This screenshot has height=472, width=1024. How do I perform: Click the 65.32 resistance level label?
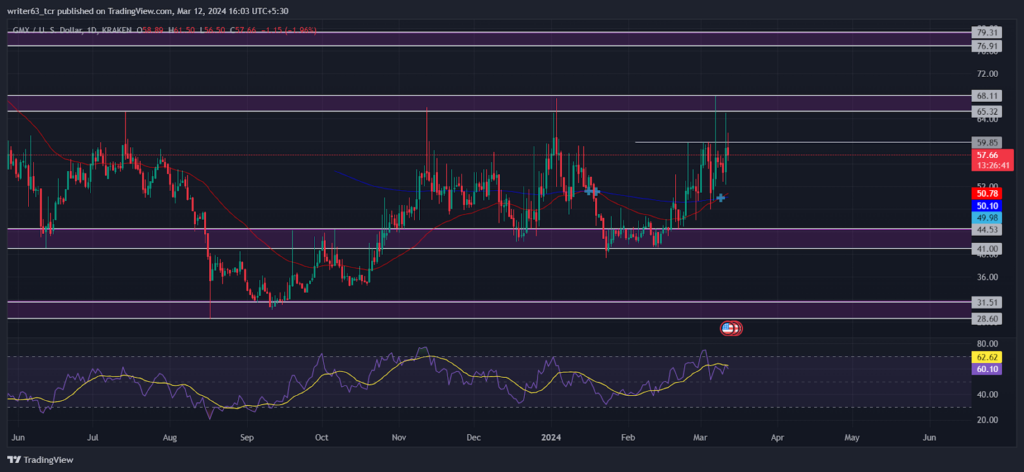point(986,112)
